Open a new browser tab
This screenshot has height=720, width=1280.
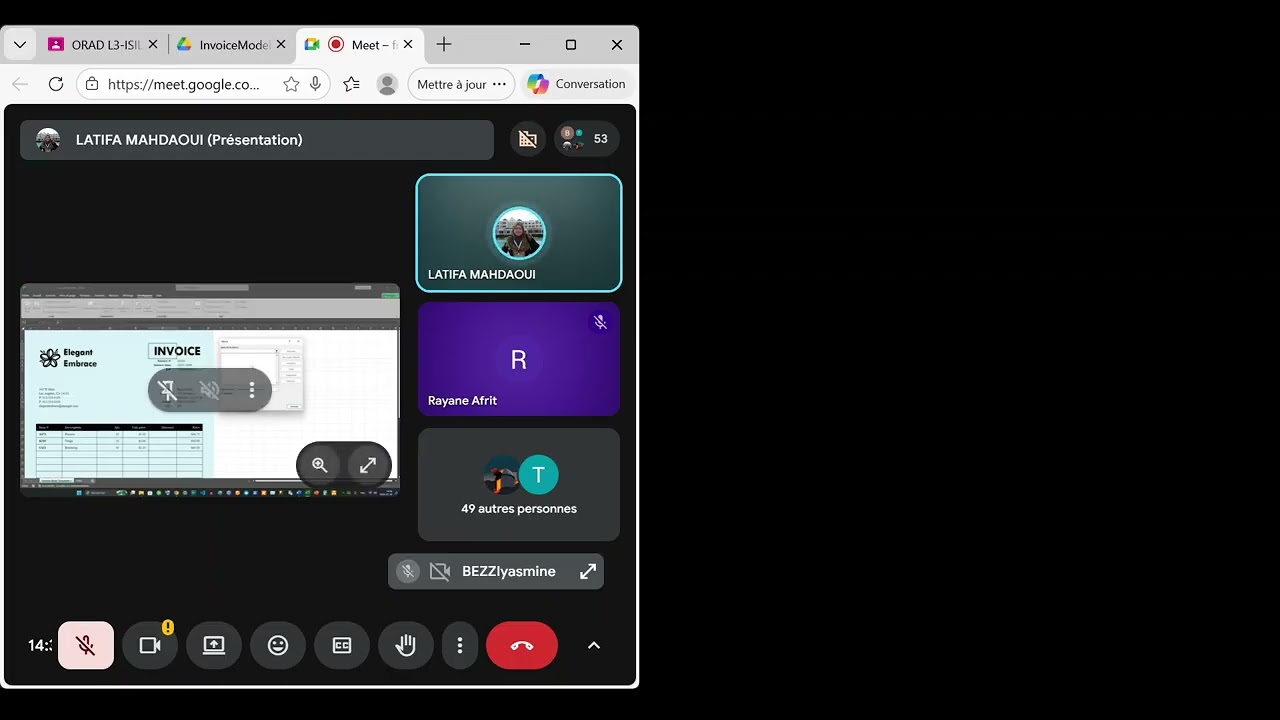(x=444, y=45)
